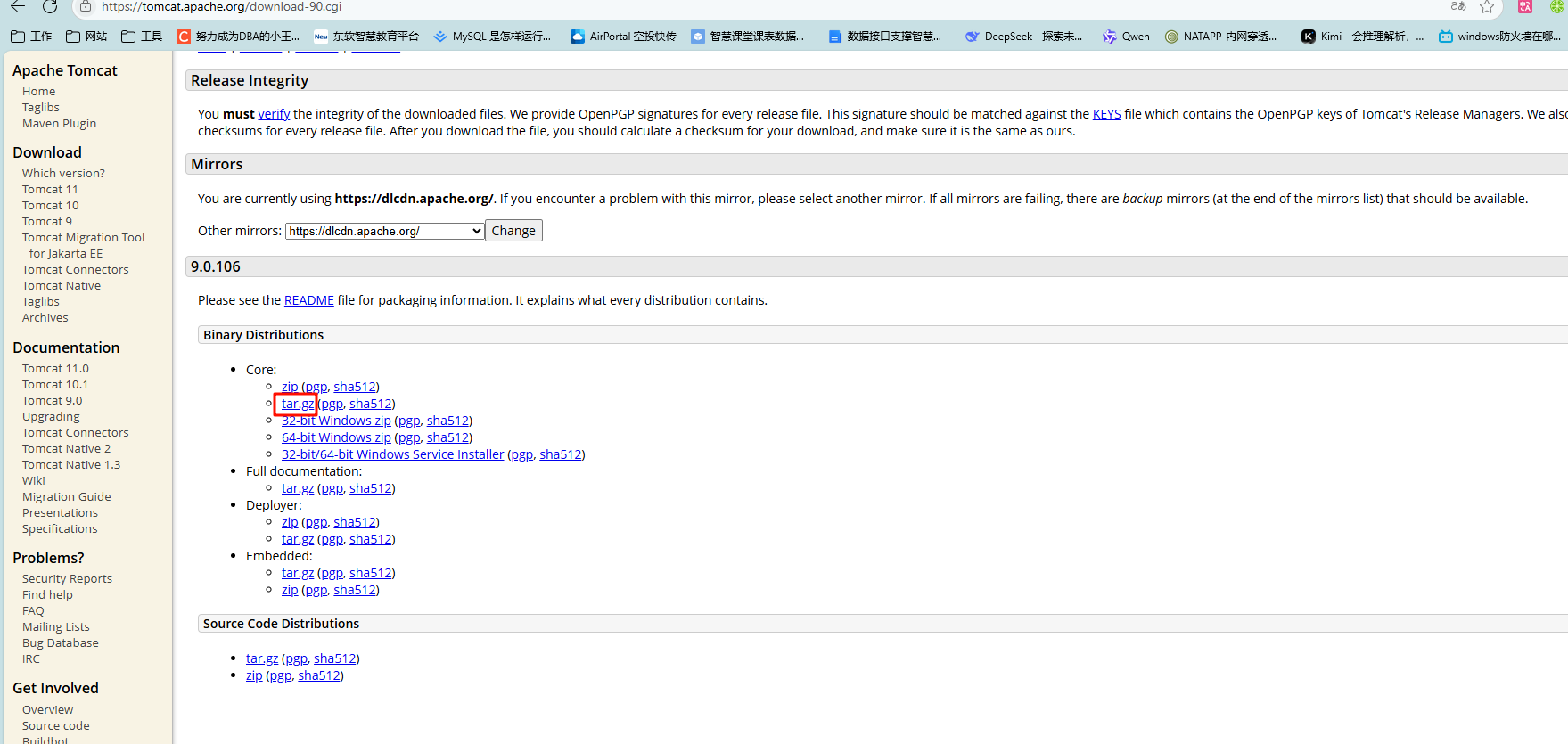
Task: Open the AirPortal 空投快传 bookmark
Action: coord(623,37)
